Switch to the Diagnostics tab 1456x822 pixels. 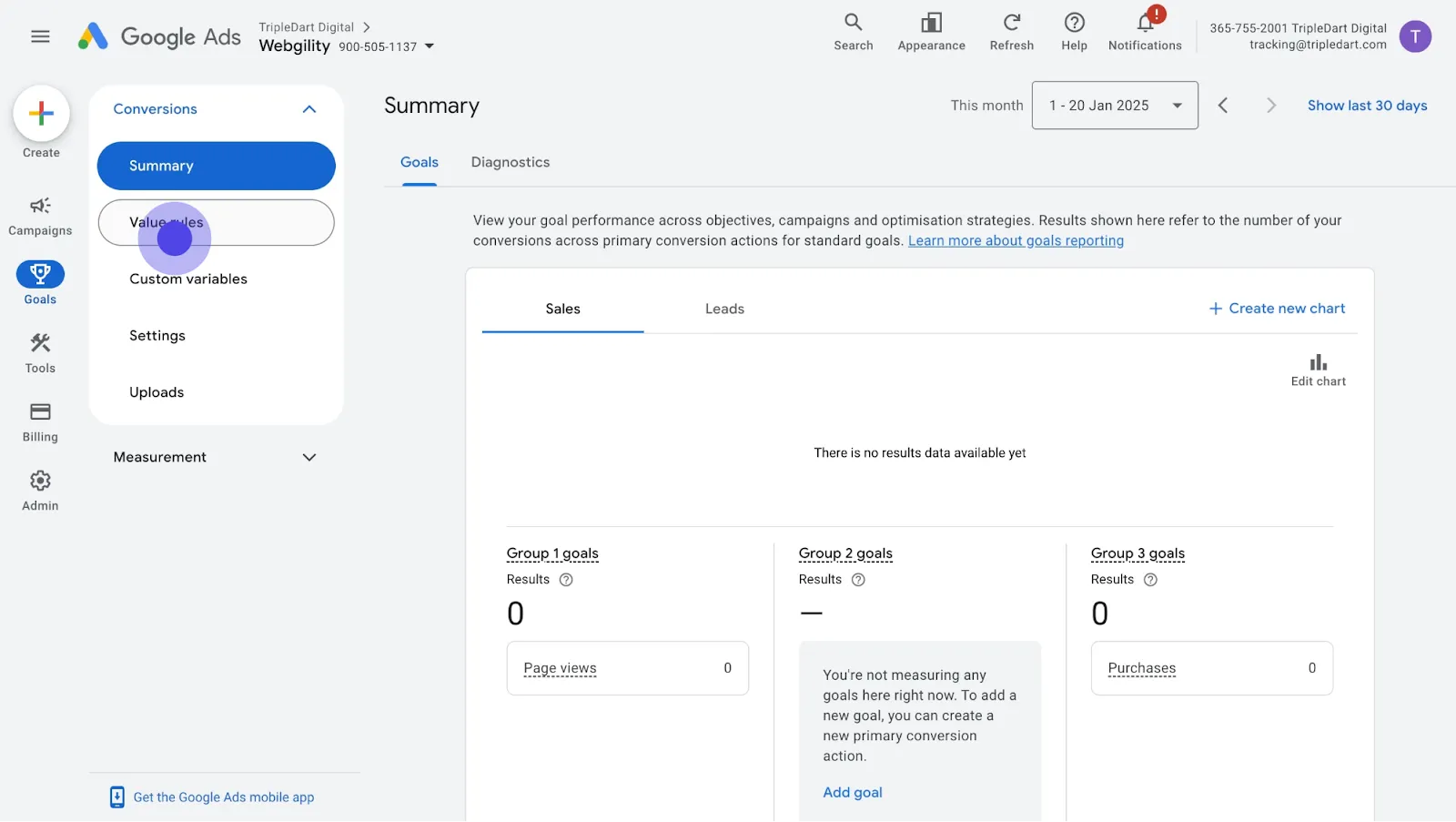[x=511, y=162]
